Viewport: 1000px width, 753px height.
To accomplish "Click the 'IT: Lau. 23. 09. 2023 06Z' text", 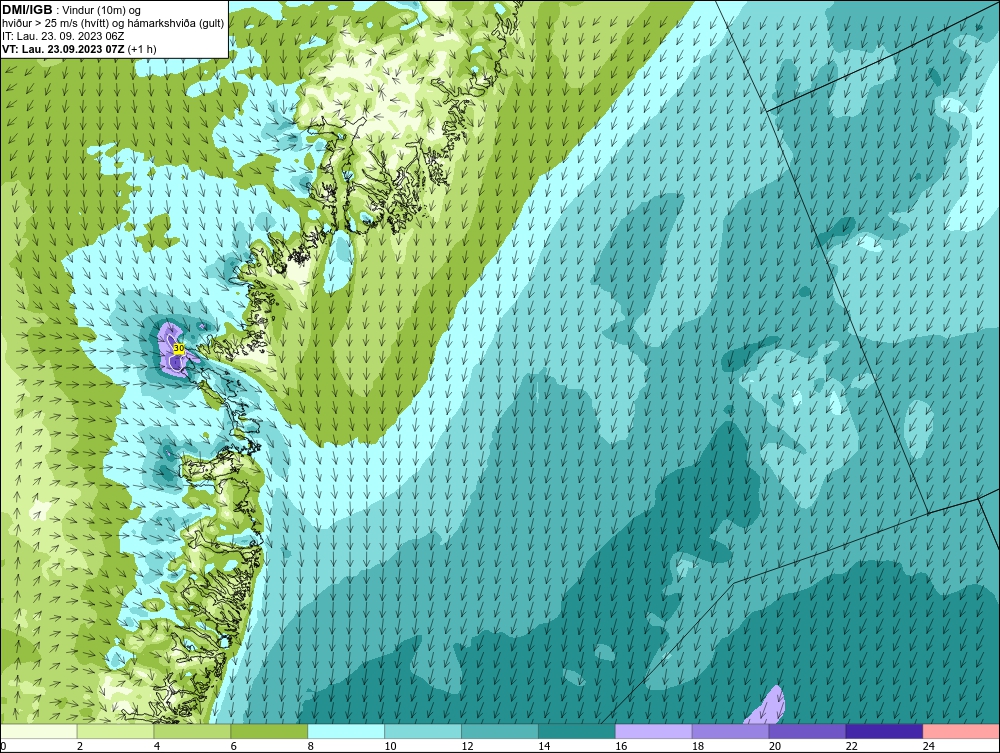I will [63, 36].
